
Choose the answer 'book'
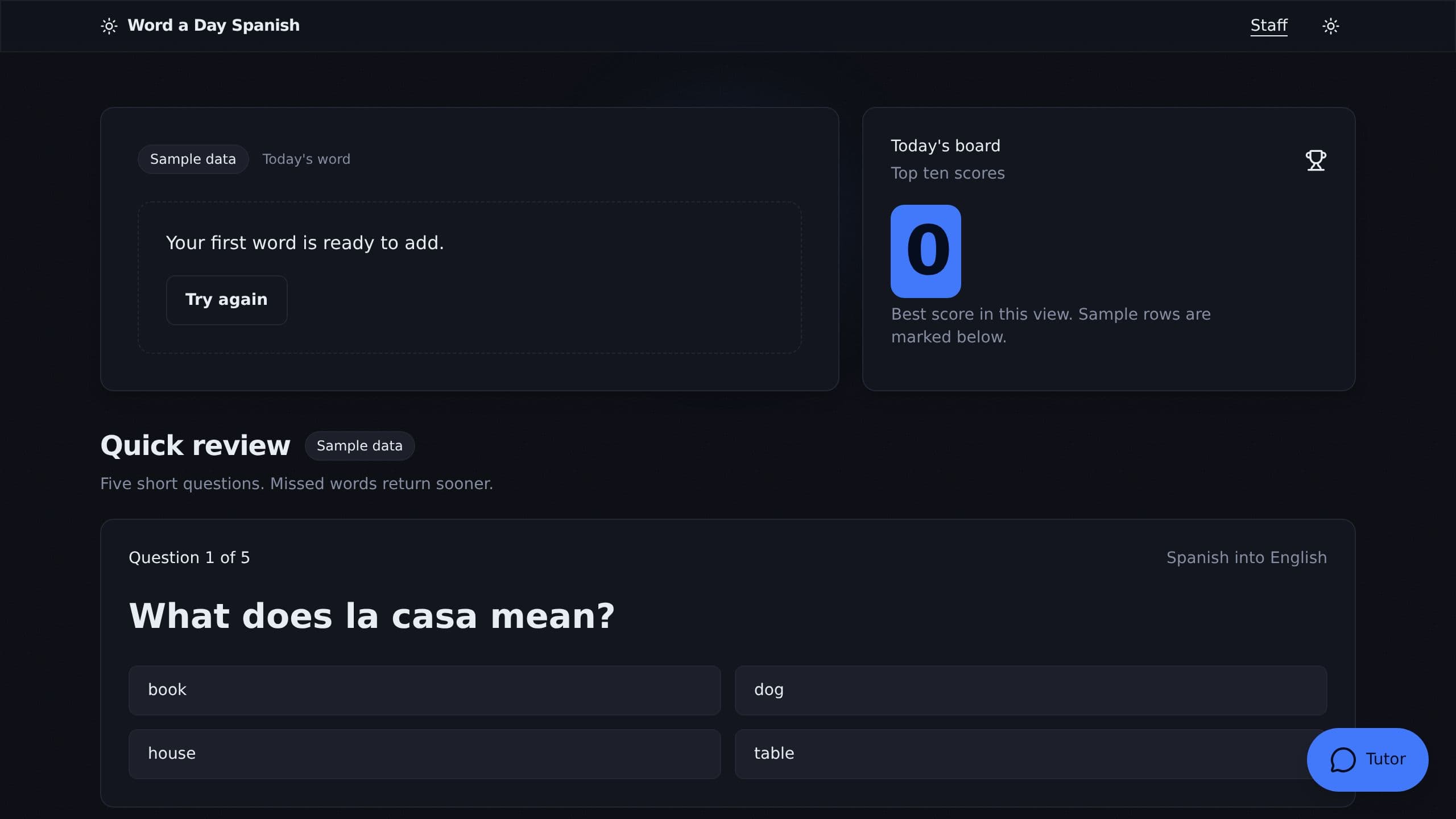pyautogui.click(x=424, y=690)
